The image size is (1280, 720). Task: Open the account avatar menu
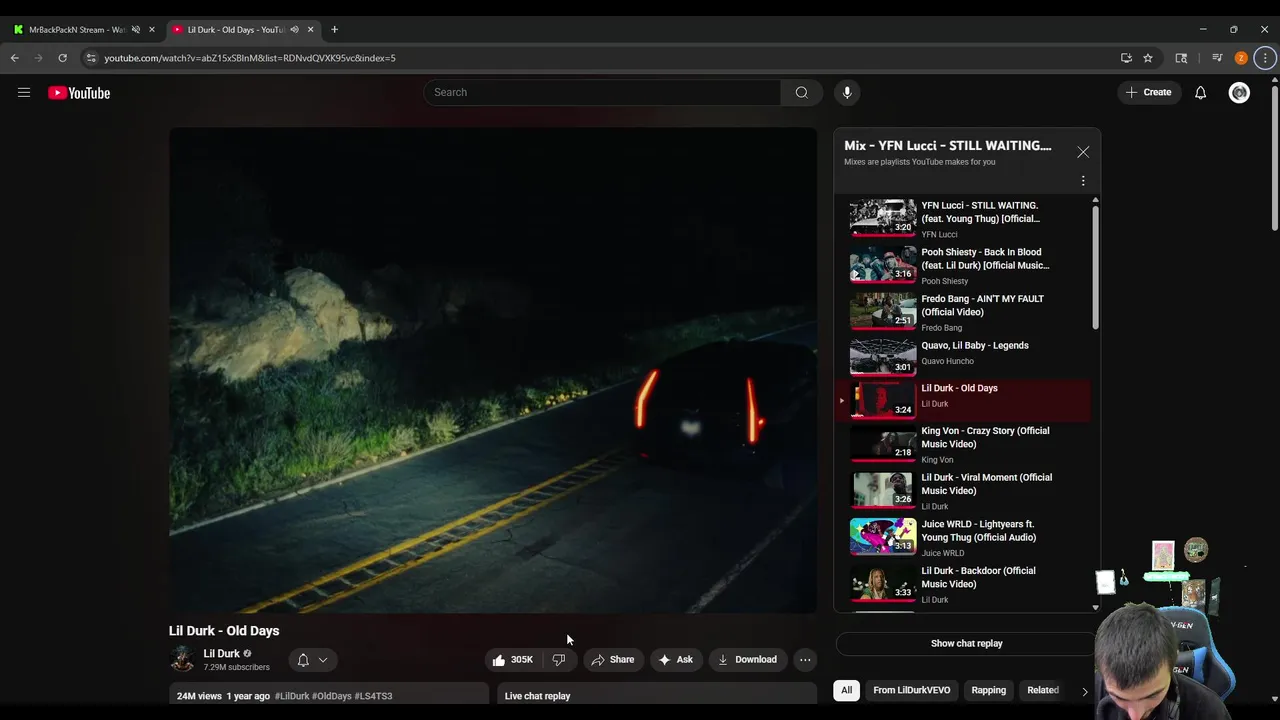point(1239,93)
